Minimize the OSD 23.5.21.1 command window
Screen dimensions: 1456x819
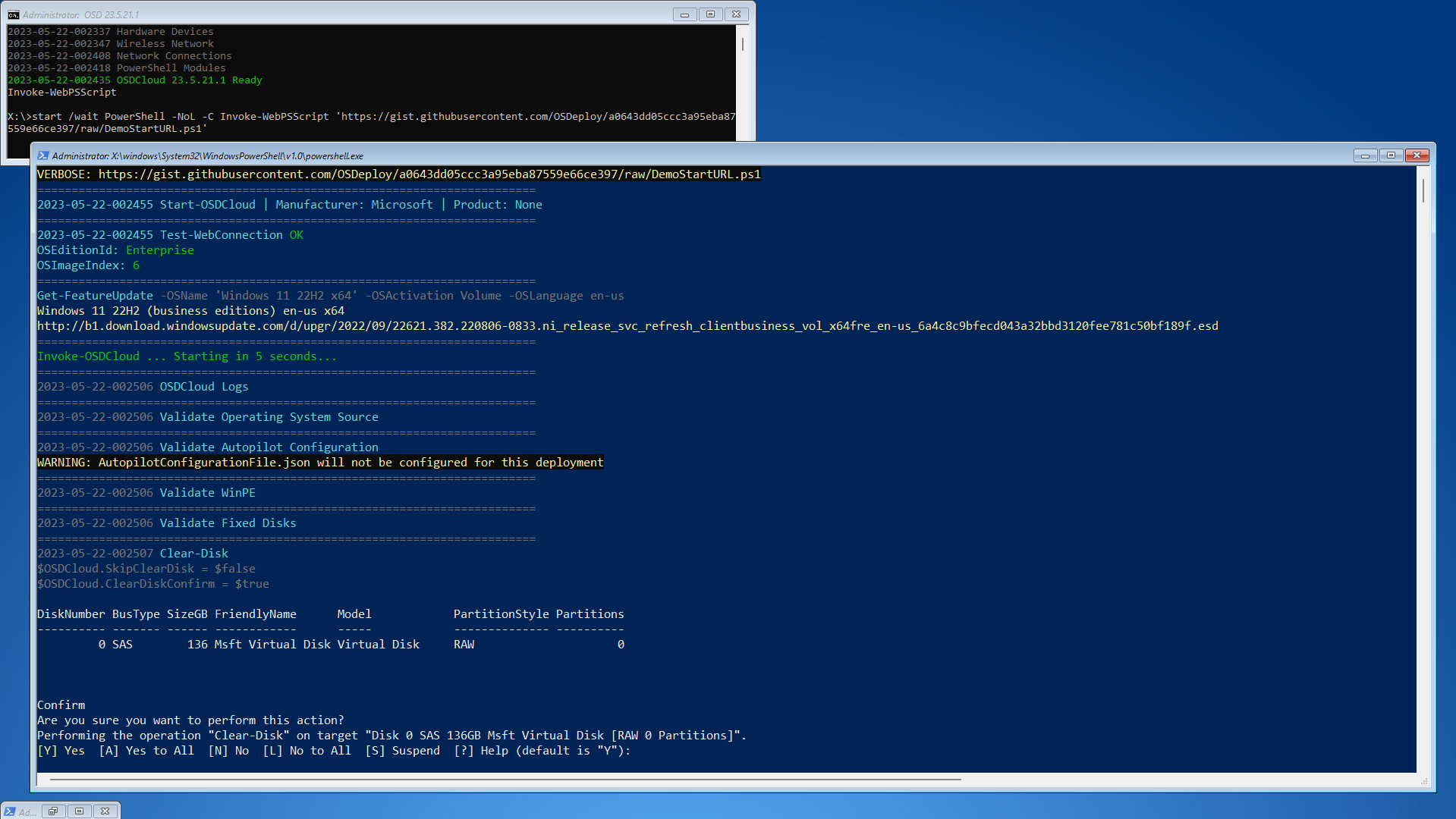[x=684, y=14]
